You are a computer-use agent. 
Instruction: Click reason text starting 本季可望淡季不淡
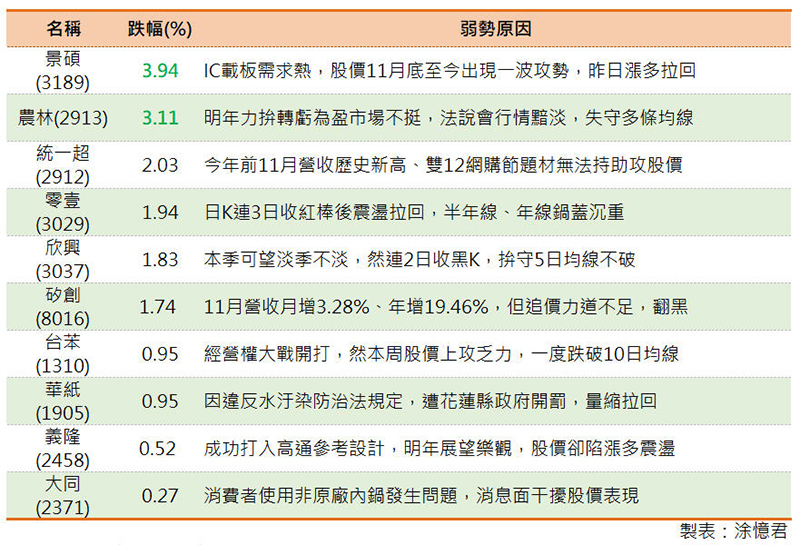(x=419, y=259)
